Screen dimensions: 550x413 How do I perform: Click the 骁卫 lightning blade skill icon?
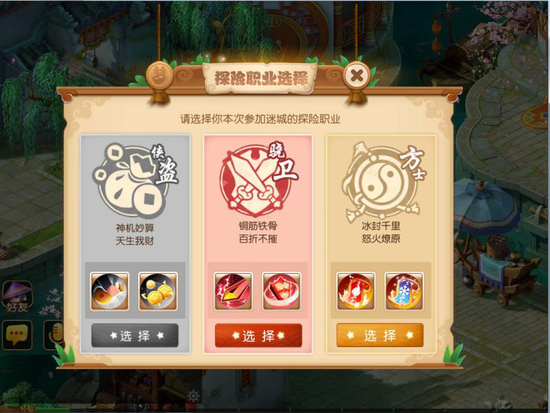coord(233,291)
